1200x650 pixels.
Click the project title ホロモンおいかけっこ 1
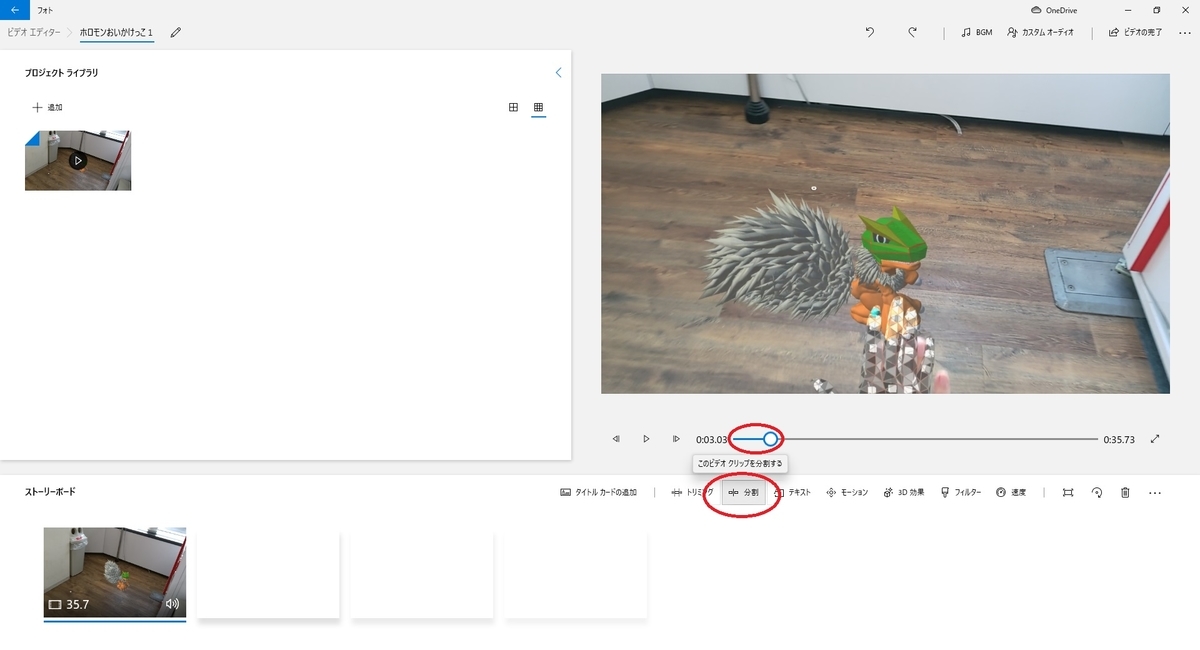tap(116, 32)
